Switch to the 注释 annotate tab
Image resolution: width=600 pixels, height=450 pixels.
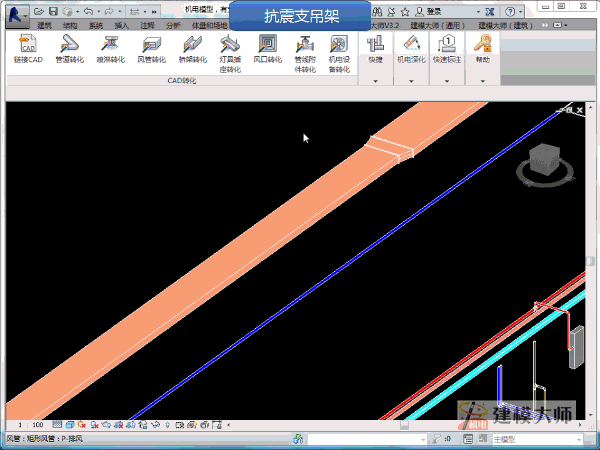148,25
